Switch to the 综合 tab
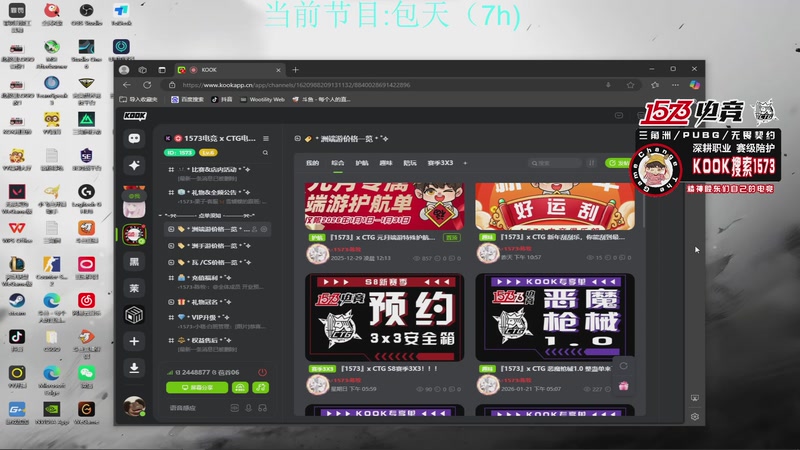This screenshot has height=450, width=800. (x=337, y=163)
